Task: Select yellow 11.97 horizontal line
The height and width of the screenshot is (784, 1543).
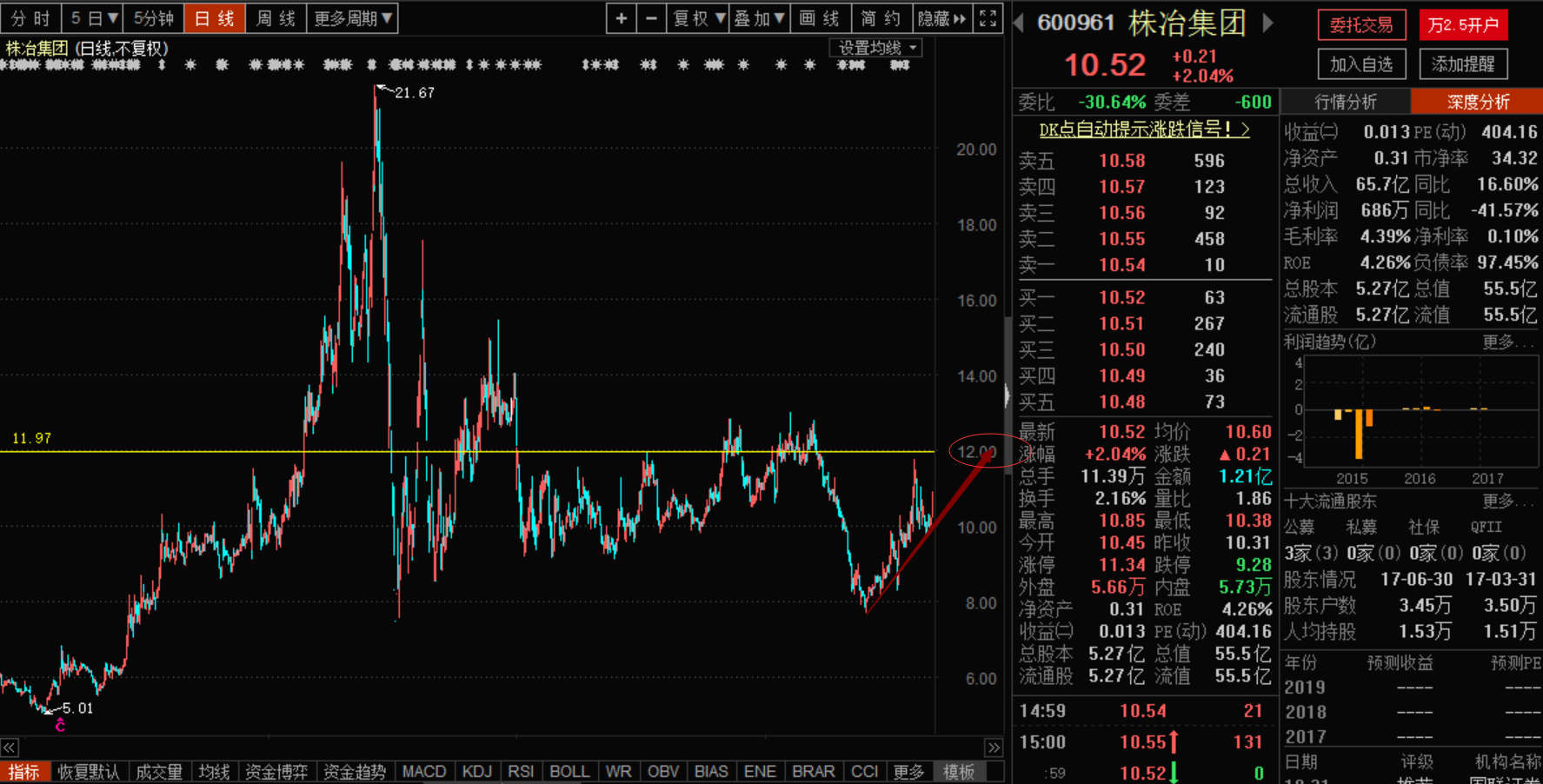Action: (467, 451)
